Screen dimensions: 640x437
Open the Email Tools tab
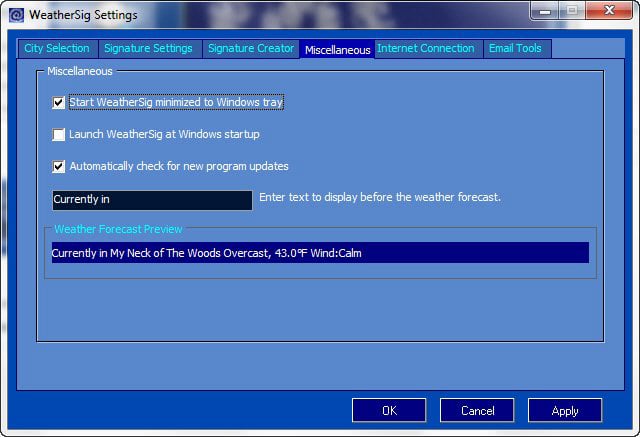coord(516,48)
